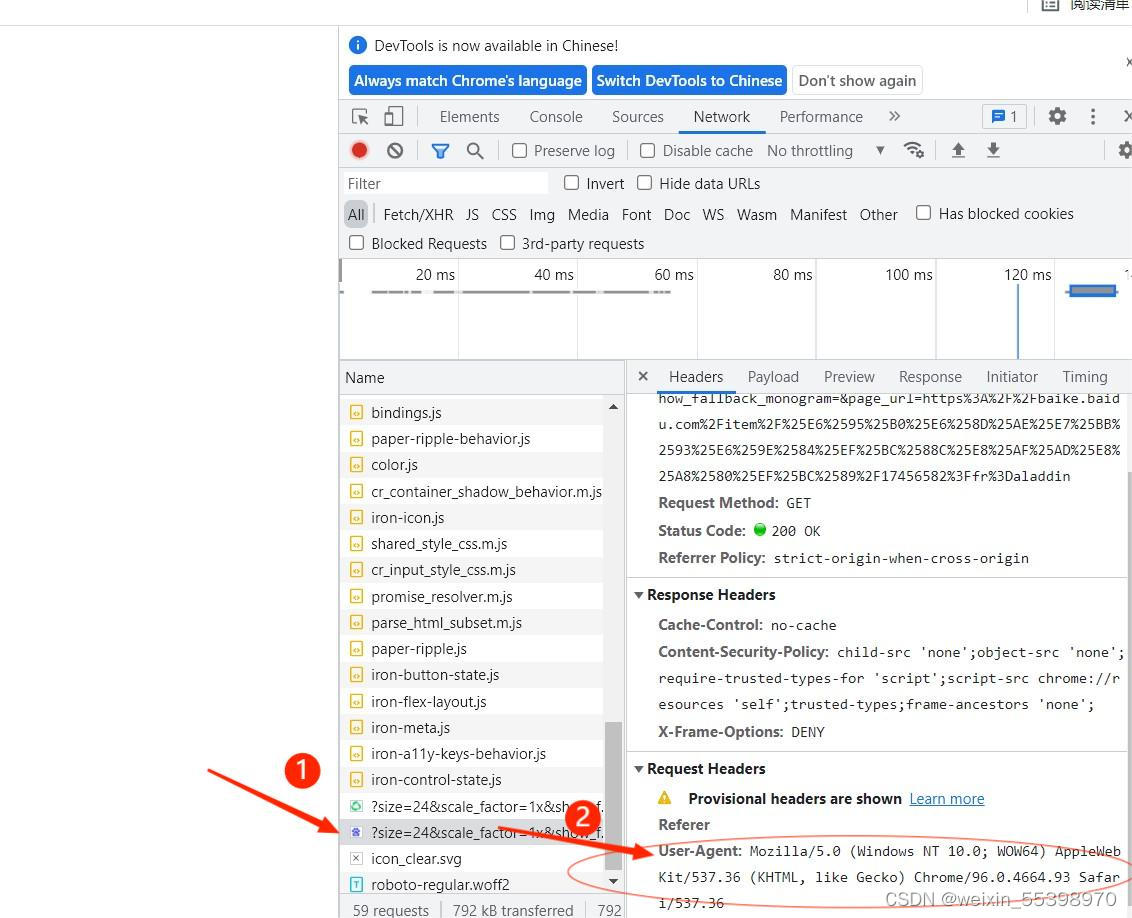Switch to the Sources panel

pyautogui.click(x=637, y=116)
